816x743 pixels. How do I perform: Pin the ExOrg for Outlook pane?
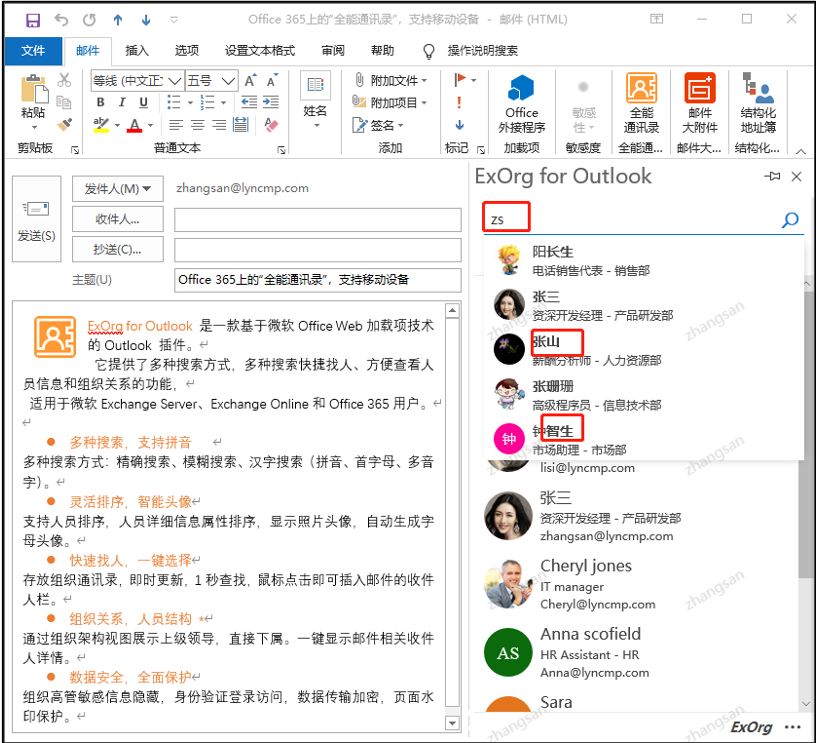(x=772, y=176)
